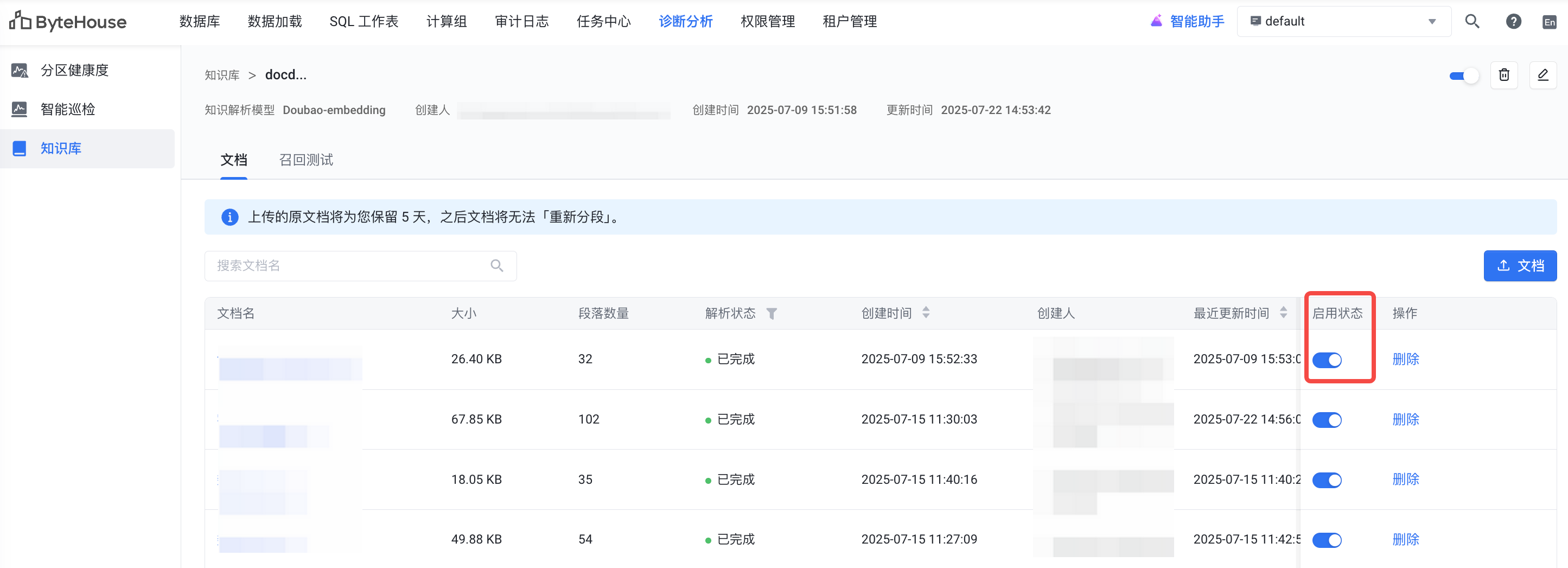The width and height of the screenshot is (1568, 568).
Task: Open the help question mark icon
Action: click(x=1513, y=21)
